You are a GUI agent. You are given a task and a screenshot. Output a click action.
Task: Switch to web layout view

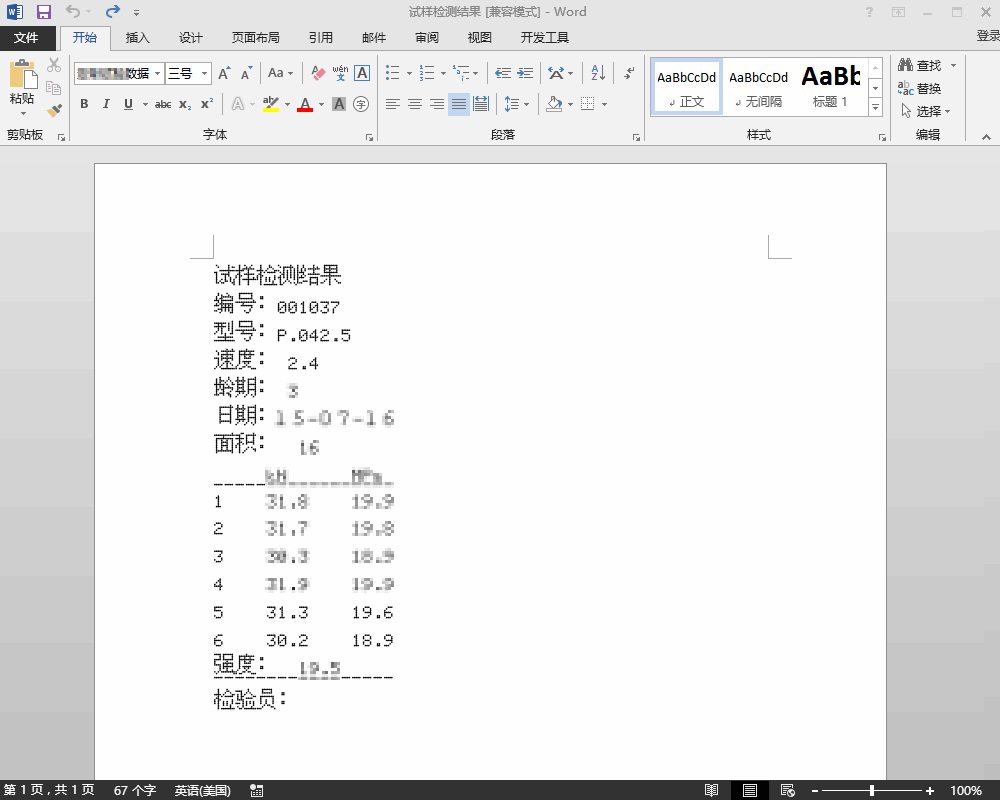click(788, 790)
